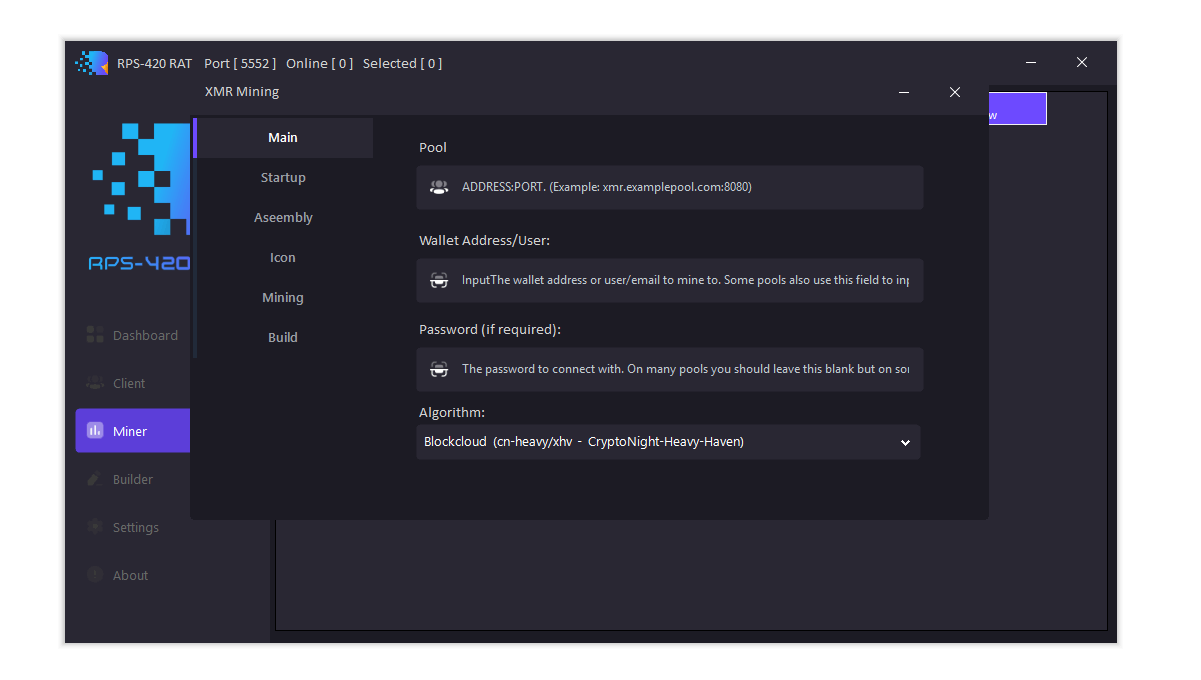Viewport: 1201px width, 680px height.
Task: Select the Dashboard icon in the sidebar
Action: click(94, 335)
